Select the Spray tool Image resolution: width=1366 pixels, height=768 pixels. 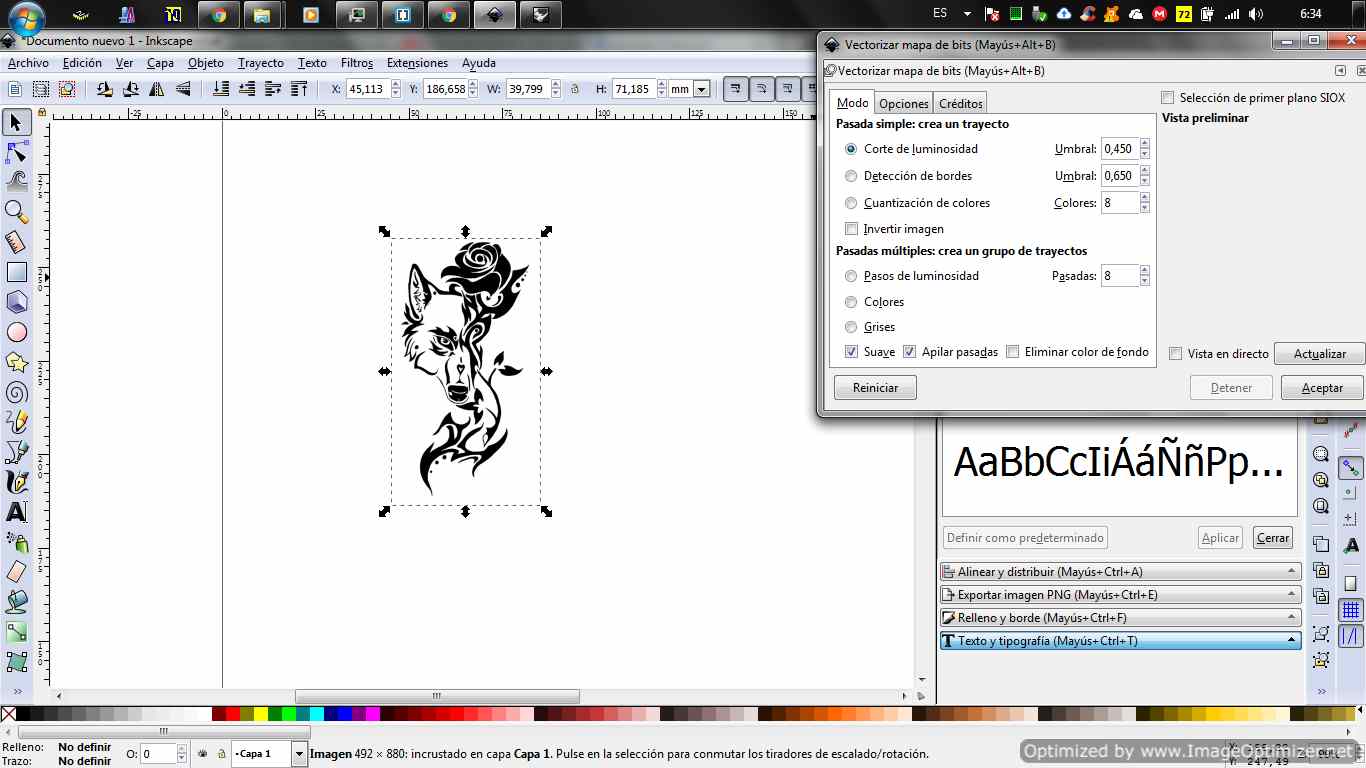17,542
